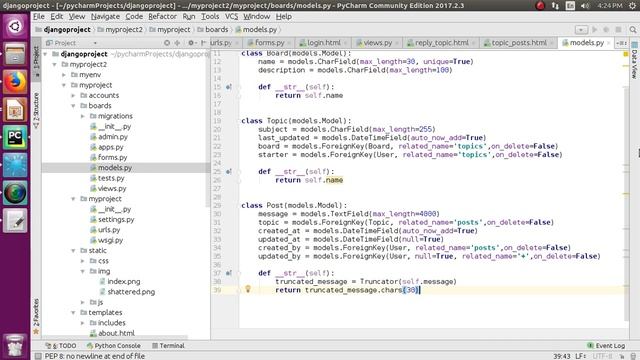Expand the myenv folder
Viewport: 640px width, 360px height.
pos(64,75)
